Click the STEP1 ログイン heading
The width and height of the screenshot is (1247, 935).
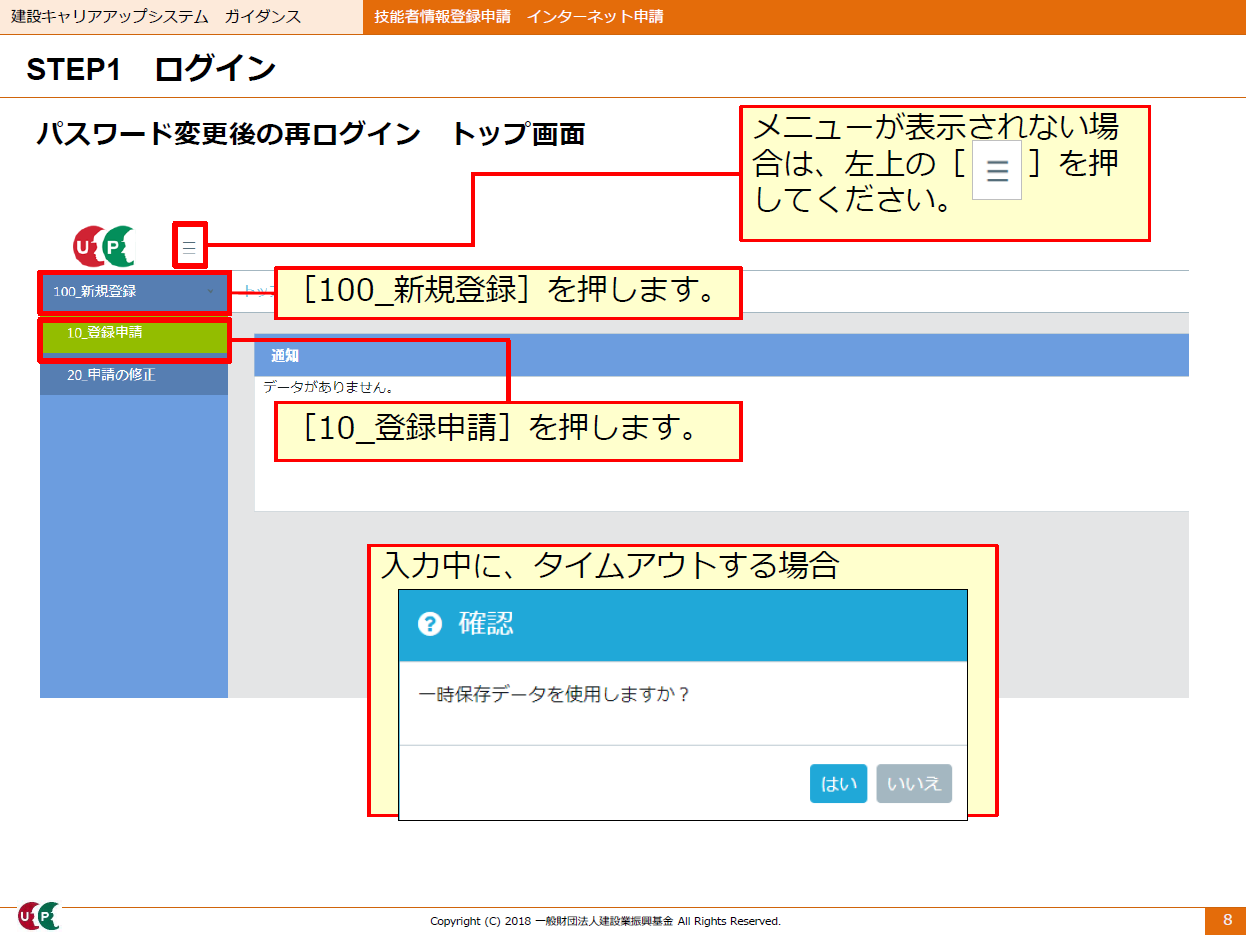tap(151, 69)
